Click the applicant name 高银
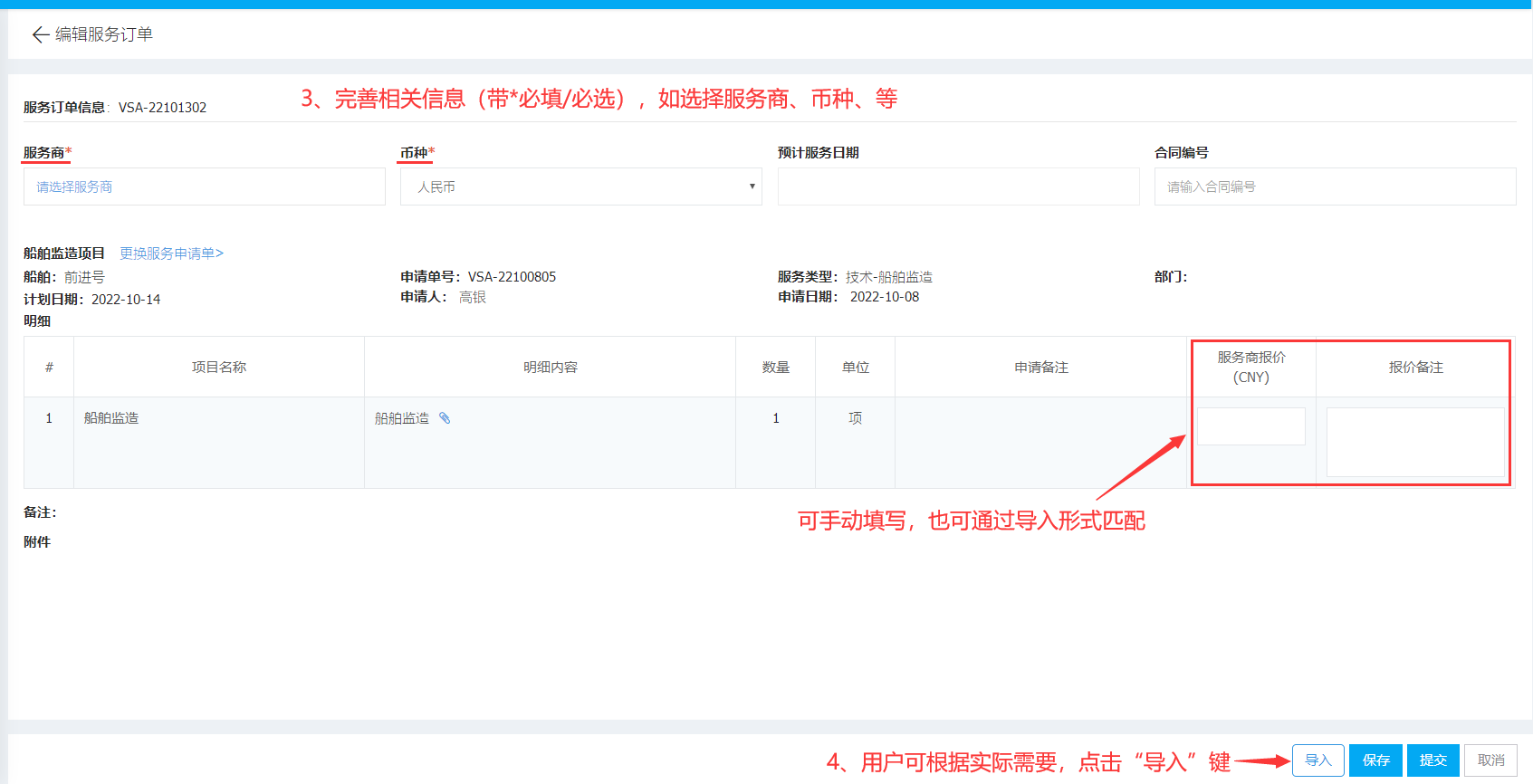 coord(473,297)
